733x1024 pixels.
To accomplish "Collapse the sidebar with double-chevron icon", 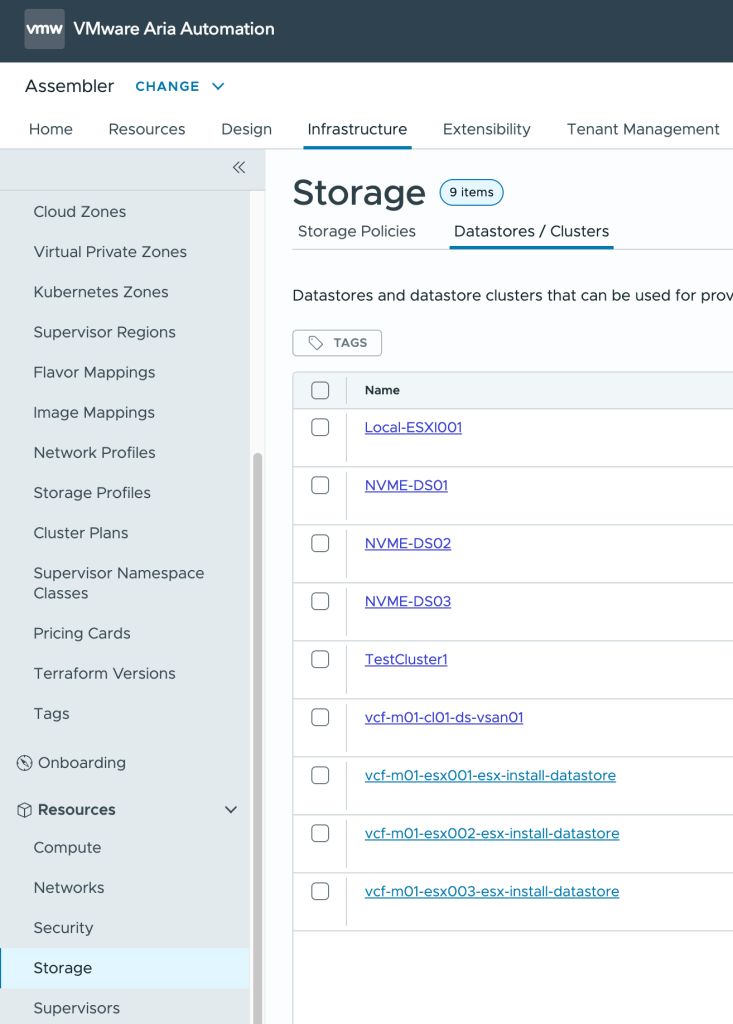I will pos(238,168).
